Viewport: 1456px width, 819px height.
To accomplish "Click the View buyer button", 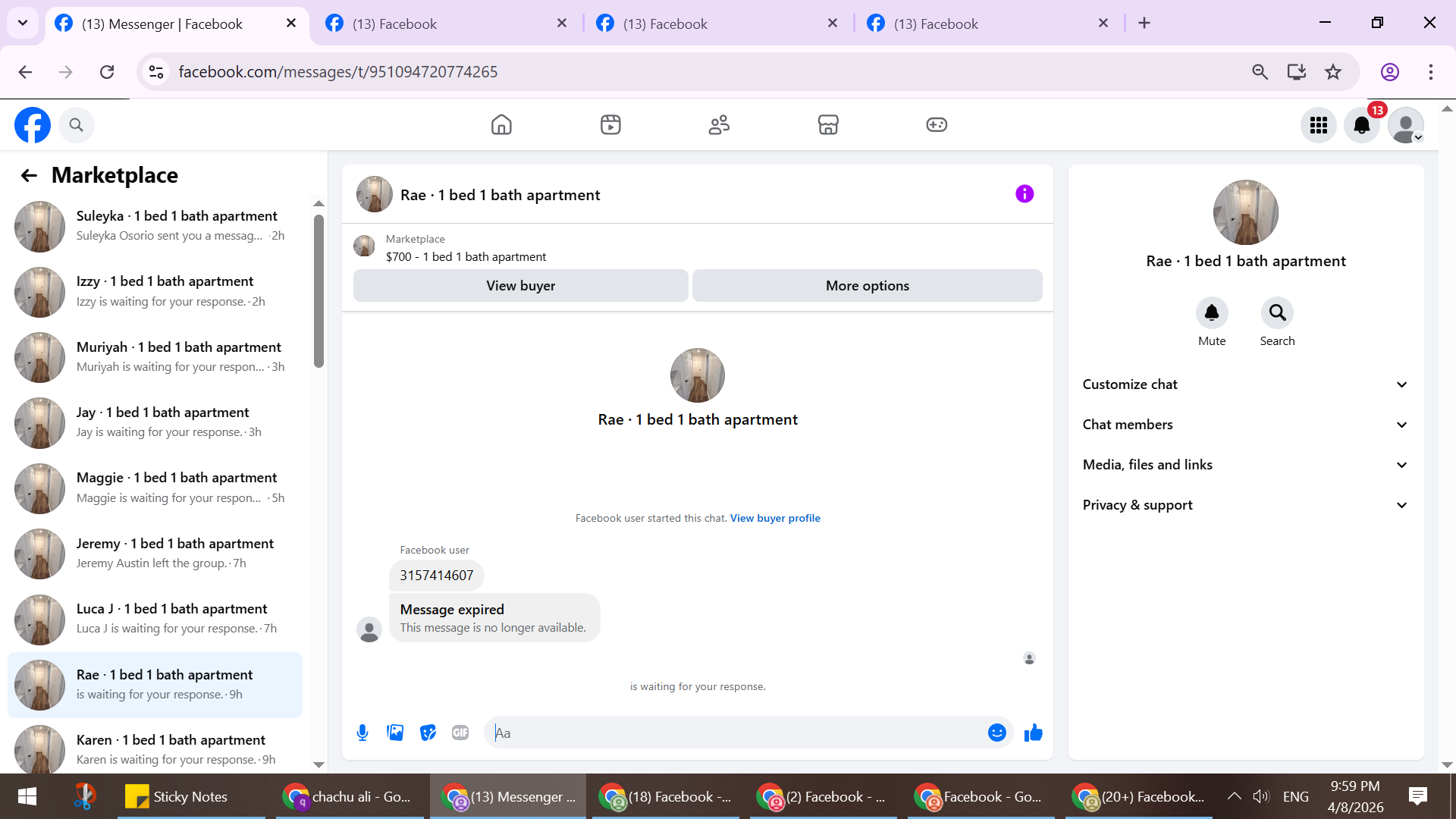I will (x=520, y=286).
